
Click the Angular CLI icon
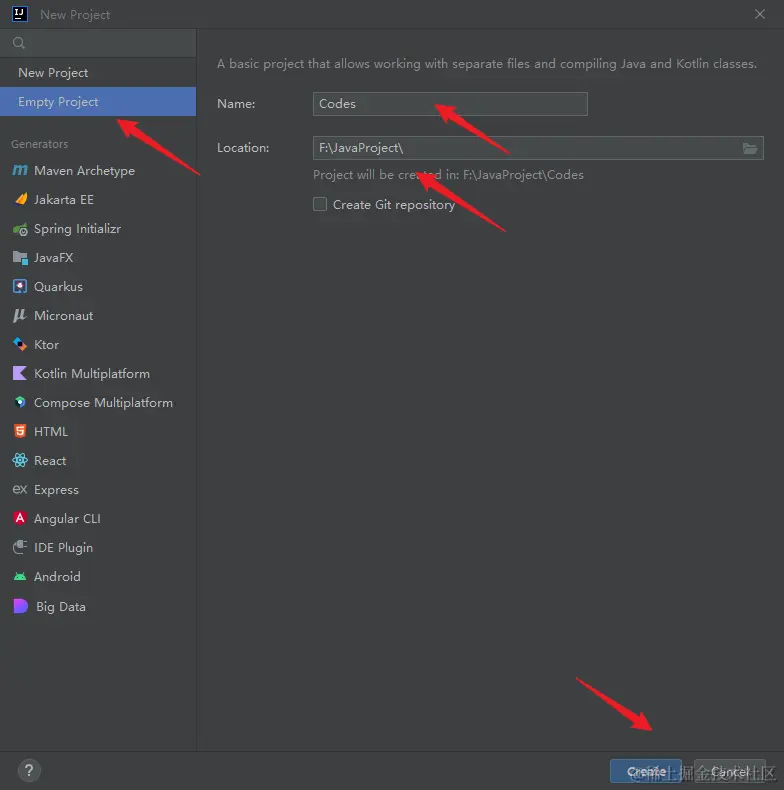[20, 518]
